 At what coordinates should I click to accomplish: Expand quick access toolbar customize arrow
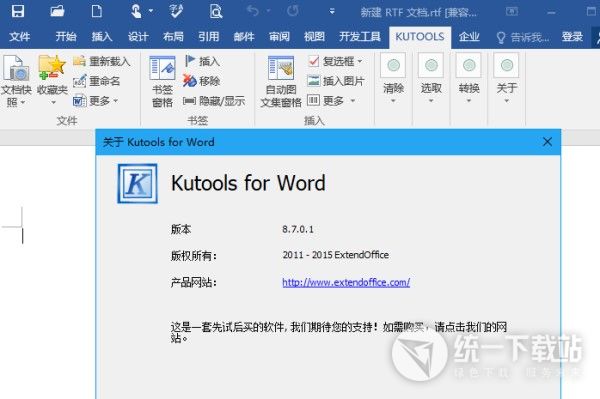click(x=332, y=11)
